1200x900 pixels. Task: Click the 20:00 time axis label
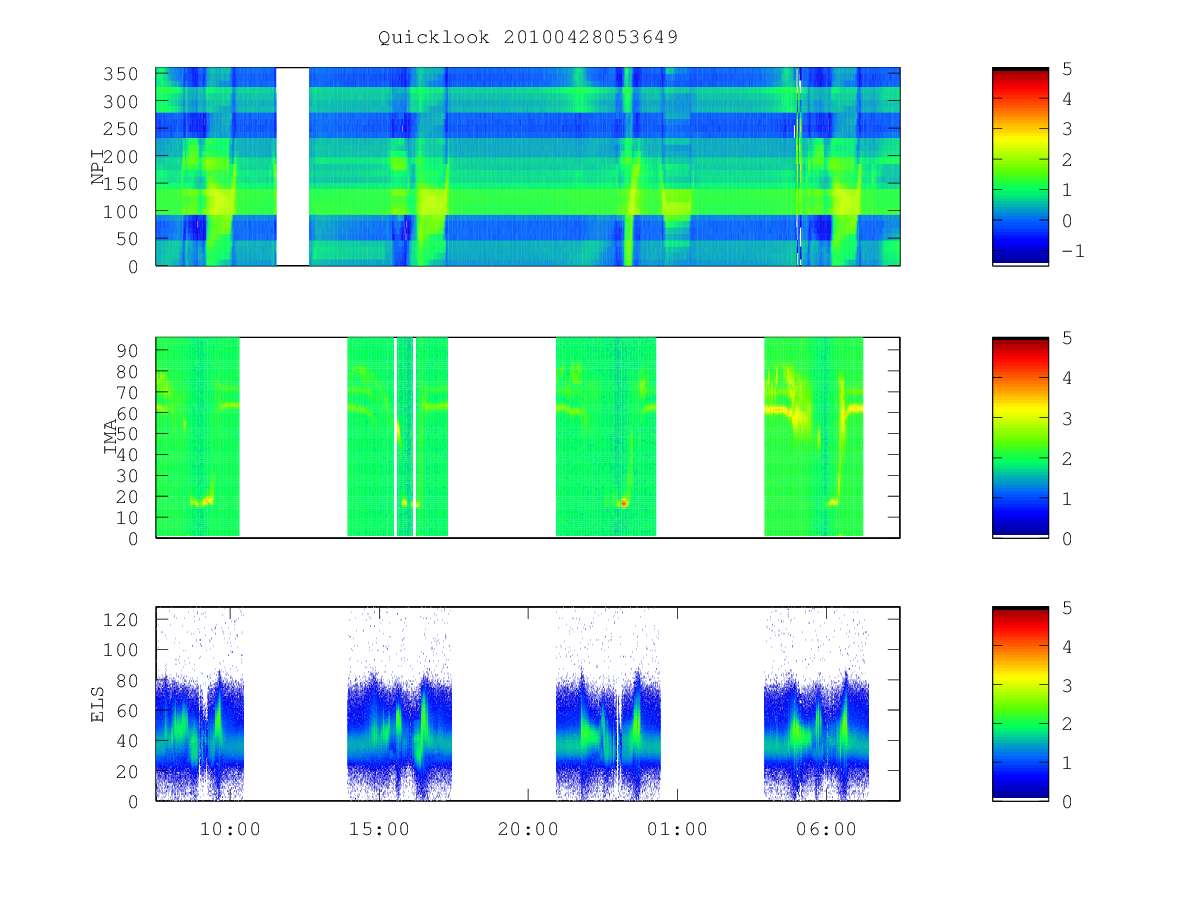[528, 829]
